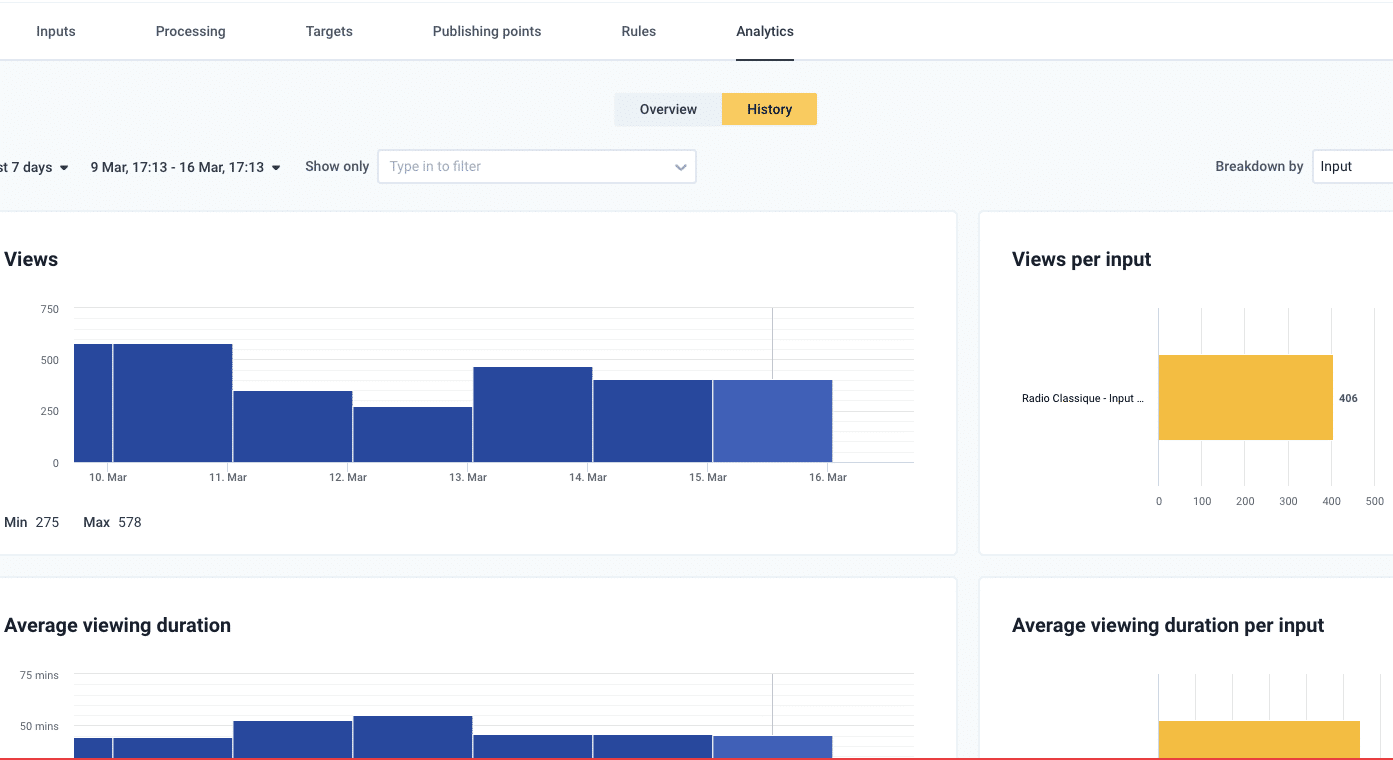Go to the Targets tab

pos(329,31)
